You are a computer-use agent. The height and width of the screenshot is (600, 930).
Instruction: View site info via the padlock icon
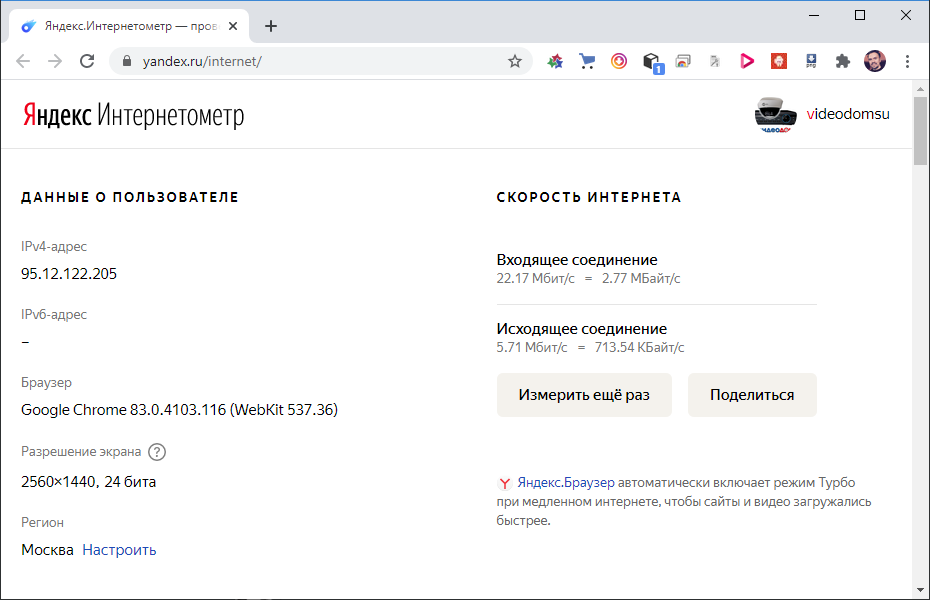(126, 61)
